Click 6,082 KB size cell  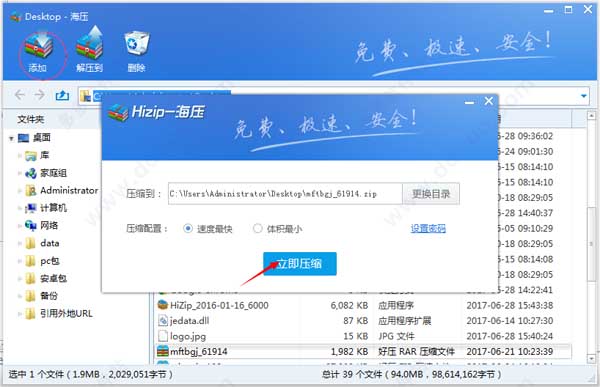(349, 305)
